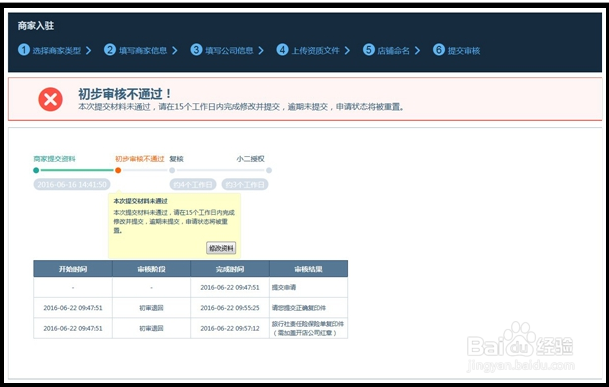The height and width of the screenshot is (387, 609).
Task: Click the 旅行社责任险保险单复印件 result cell
Action: [x=308, y=328]
